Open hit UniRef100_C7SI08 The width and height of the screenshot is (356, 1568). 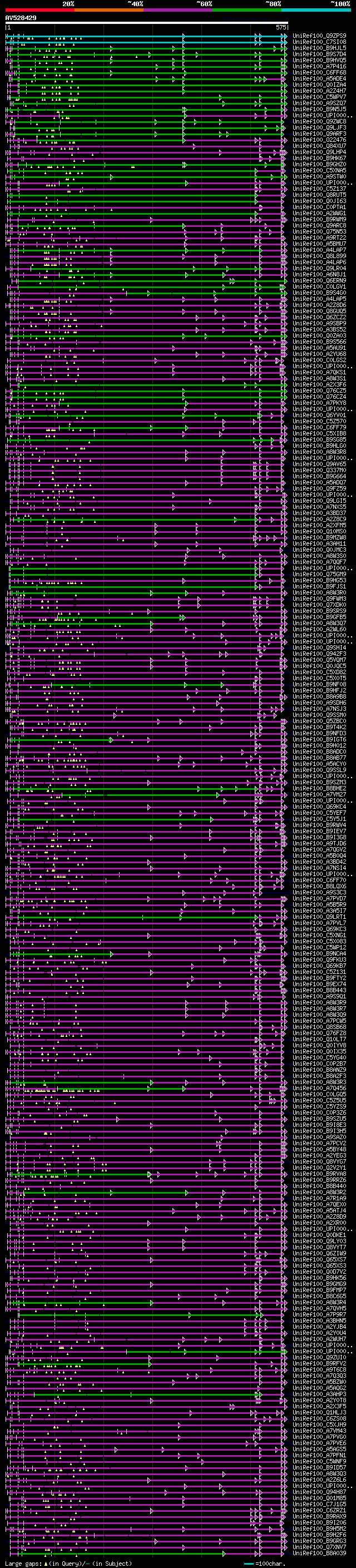click(x=319, y=42)
